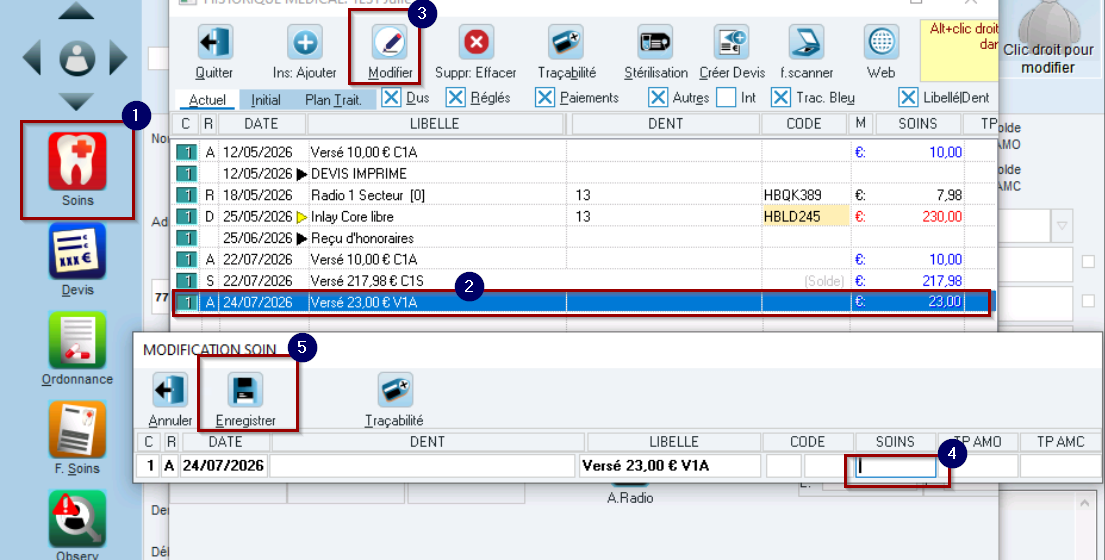Click the SOINS input field in Modification Soin
This screenshot has height=560, width=1105.
tap(896, 466)
